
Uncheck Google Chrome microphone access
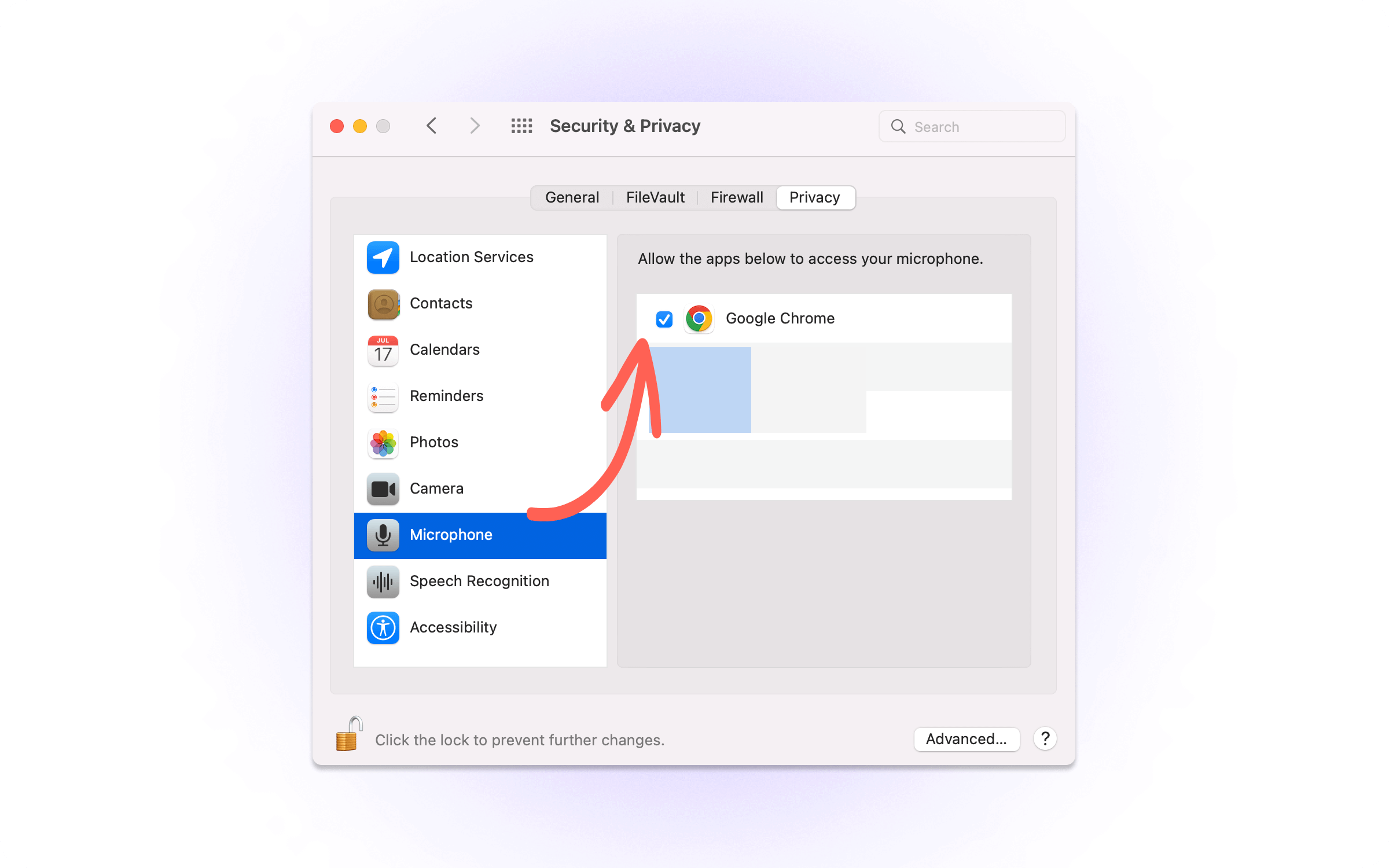point(664,319)
